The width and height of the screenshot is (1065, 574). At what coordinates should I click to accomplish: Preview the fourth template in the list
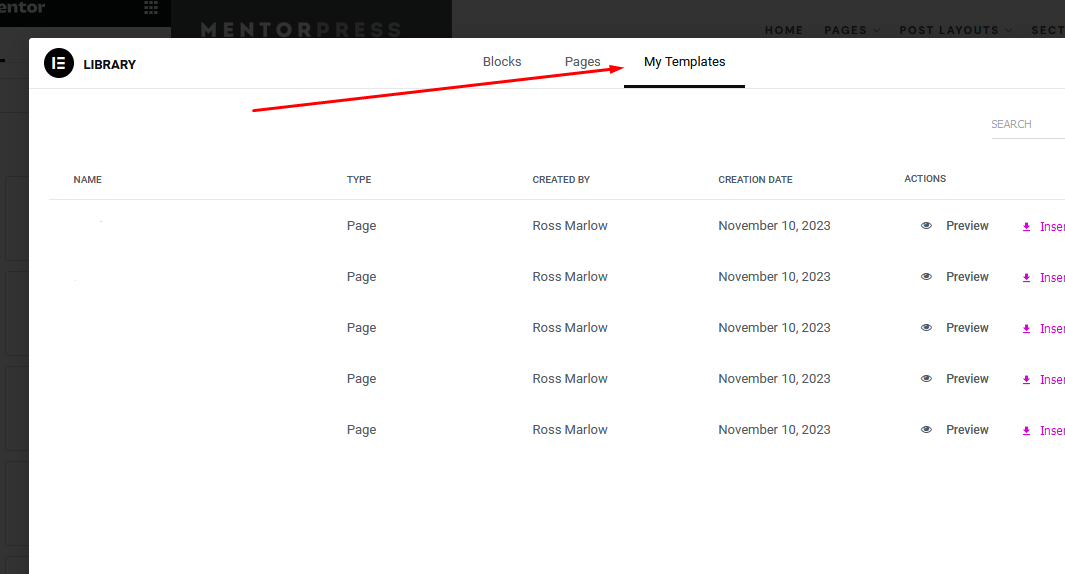tap(966, 379)
